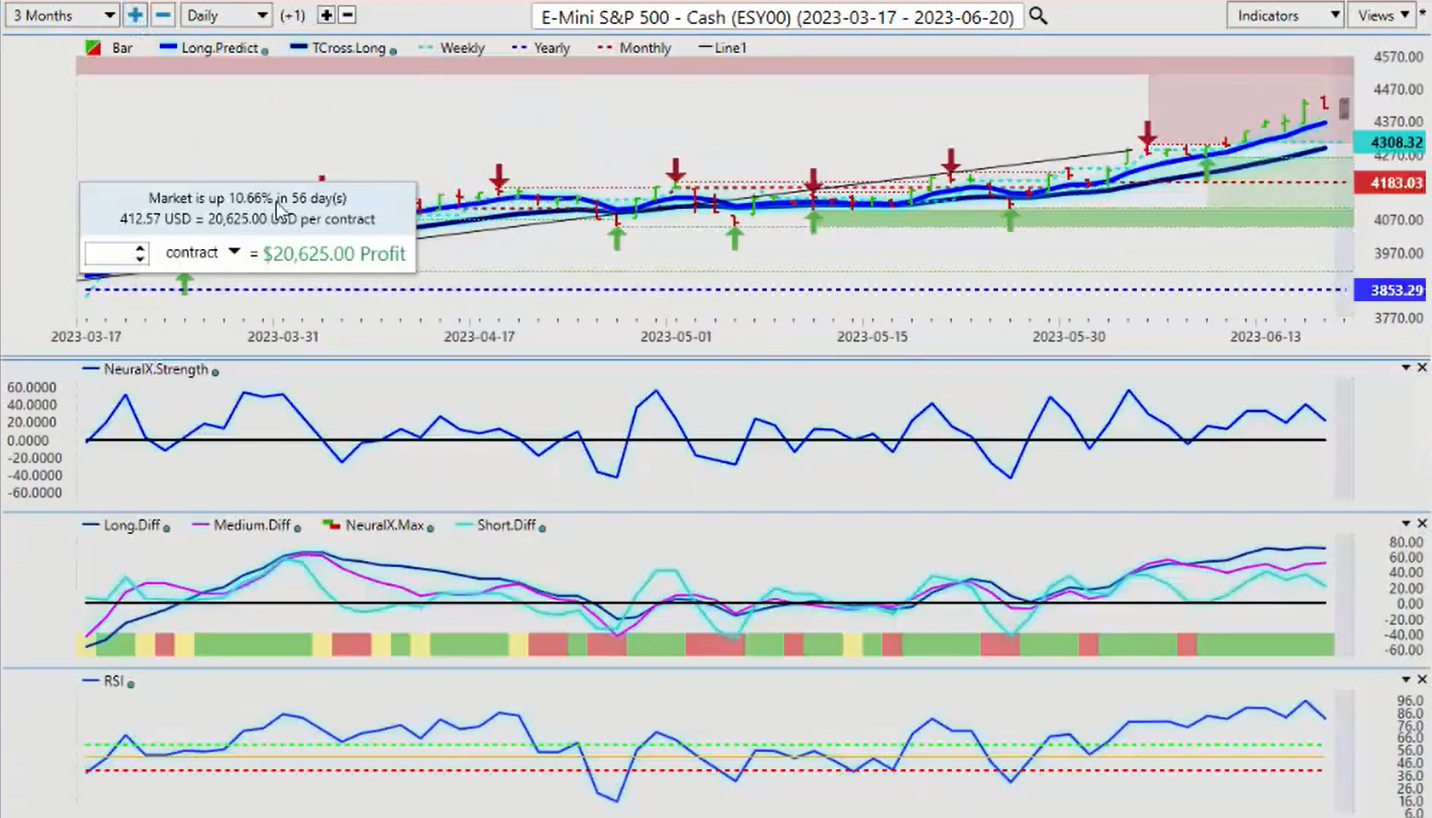Click the settings dot beside Long.Diff
Image resolution: width=1432 pixels, height=818 pixels.
[x=167, y=527]
